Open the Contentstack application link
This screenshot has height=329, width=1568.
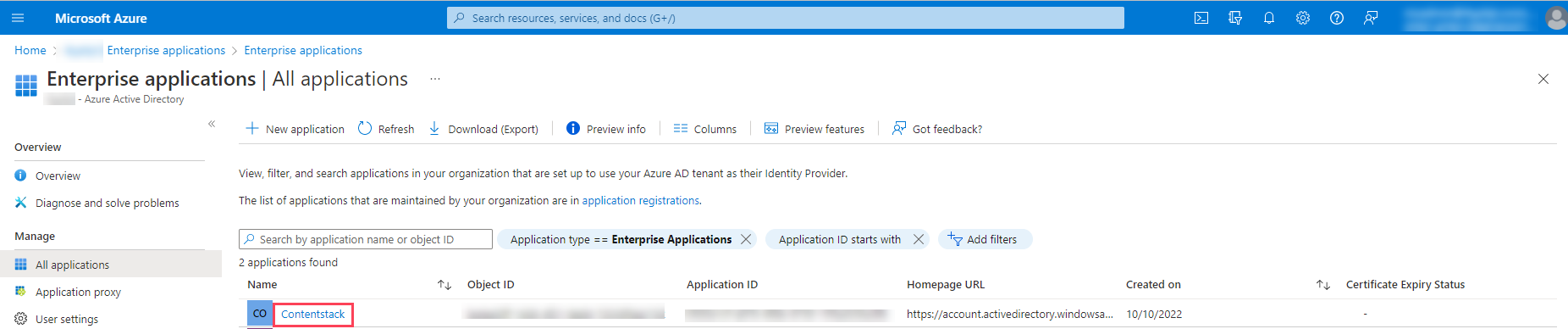313,314
